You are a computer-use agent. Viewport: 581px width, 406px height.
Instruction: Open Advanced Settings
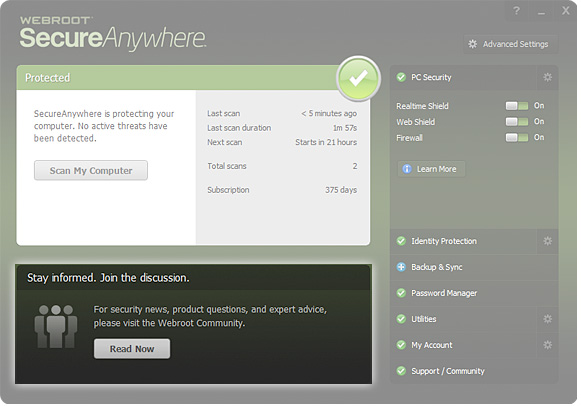pyautogui.click(x=511, y=44)
